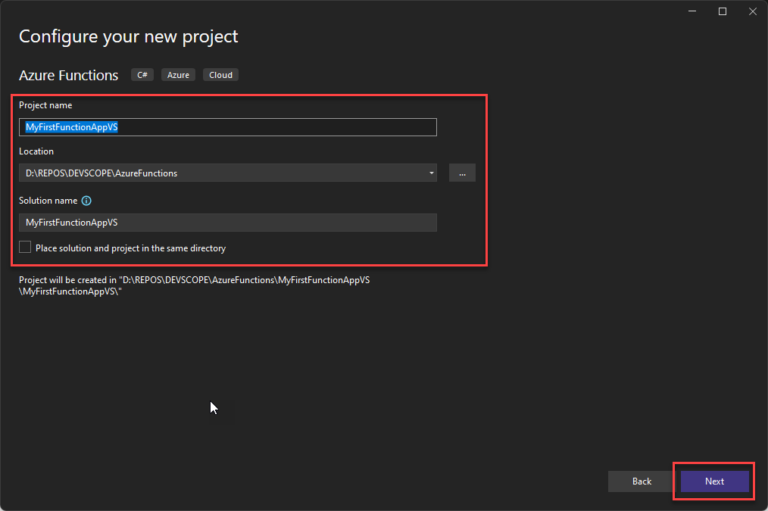Open the folder browse ellipsis button
This screenshot has width=768, height=511.
461,173
